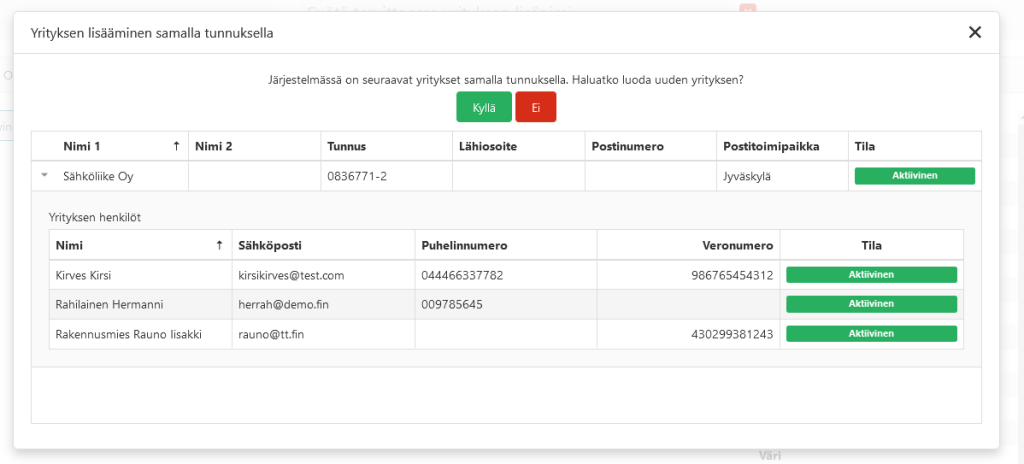Click Kirves Kirsi's Aktiivinen status badge

pos(871,275)
